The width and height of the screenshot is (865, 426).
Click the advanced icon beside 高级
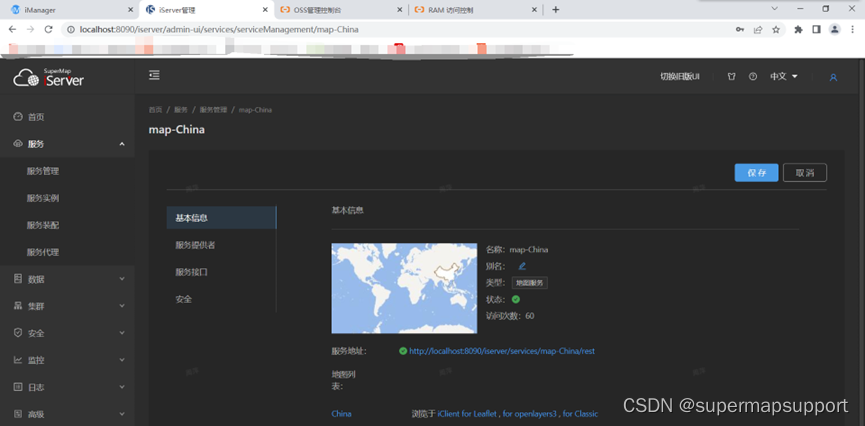[x=18, y=414]
